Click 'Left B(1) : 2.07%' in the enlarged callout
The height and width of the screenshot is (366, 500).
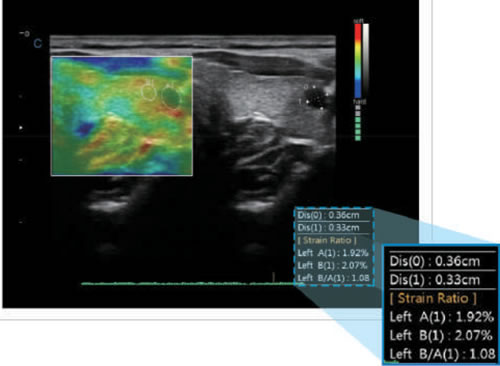(441, 335)
